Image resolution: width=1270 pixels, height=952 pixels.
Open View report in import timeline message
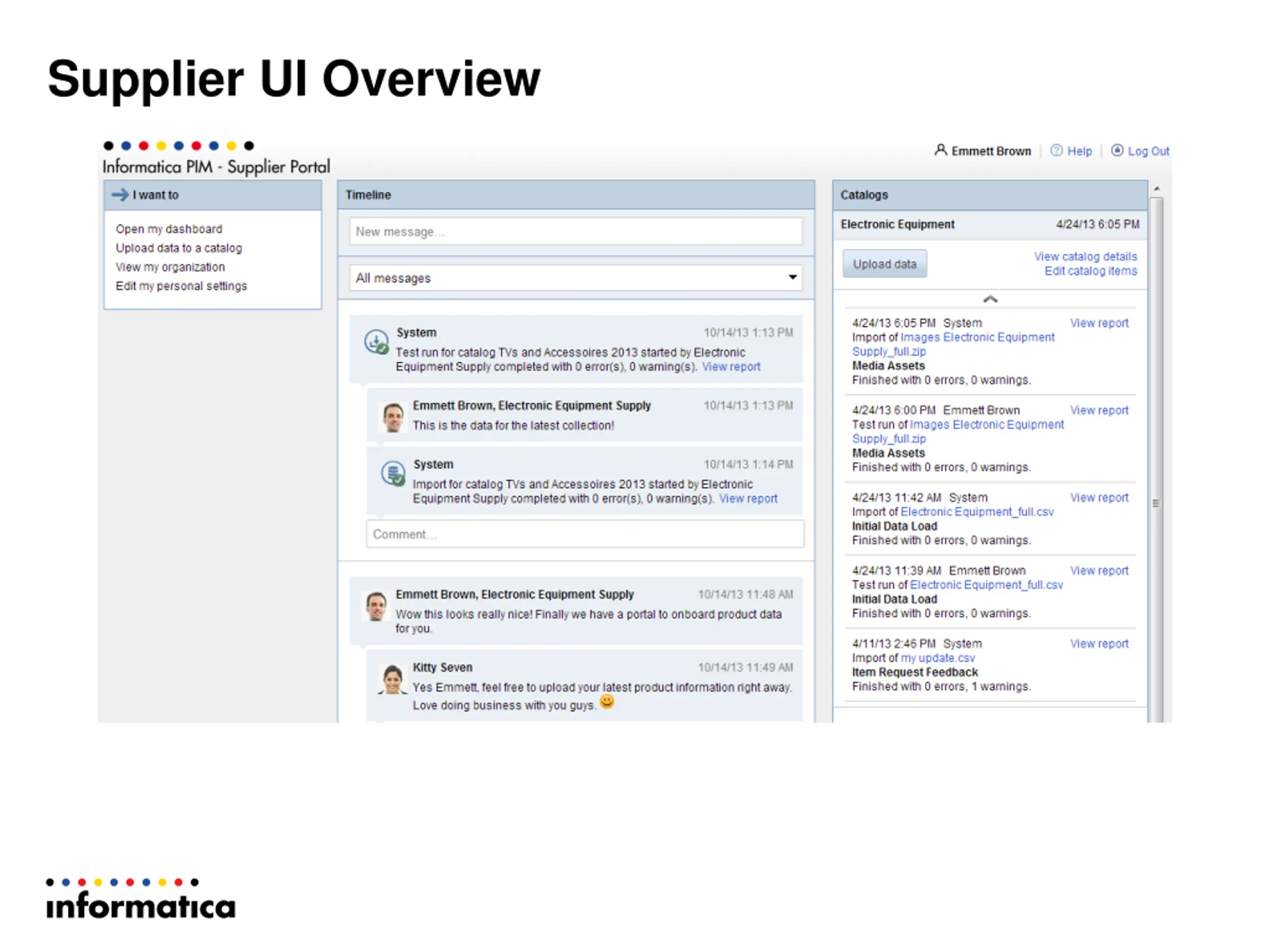click(748, 499)
